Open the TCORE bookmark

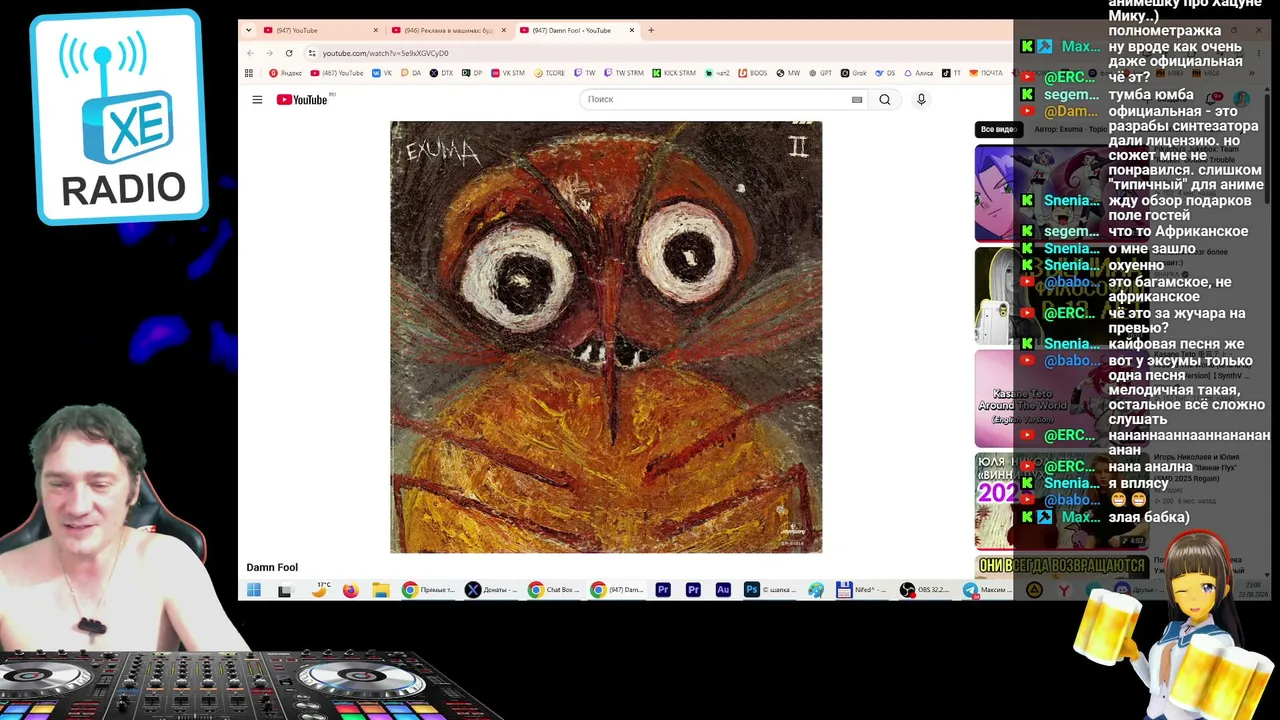click(549, 73)
